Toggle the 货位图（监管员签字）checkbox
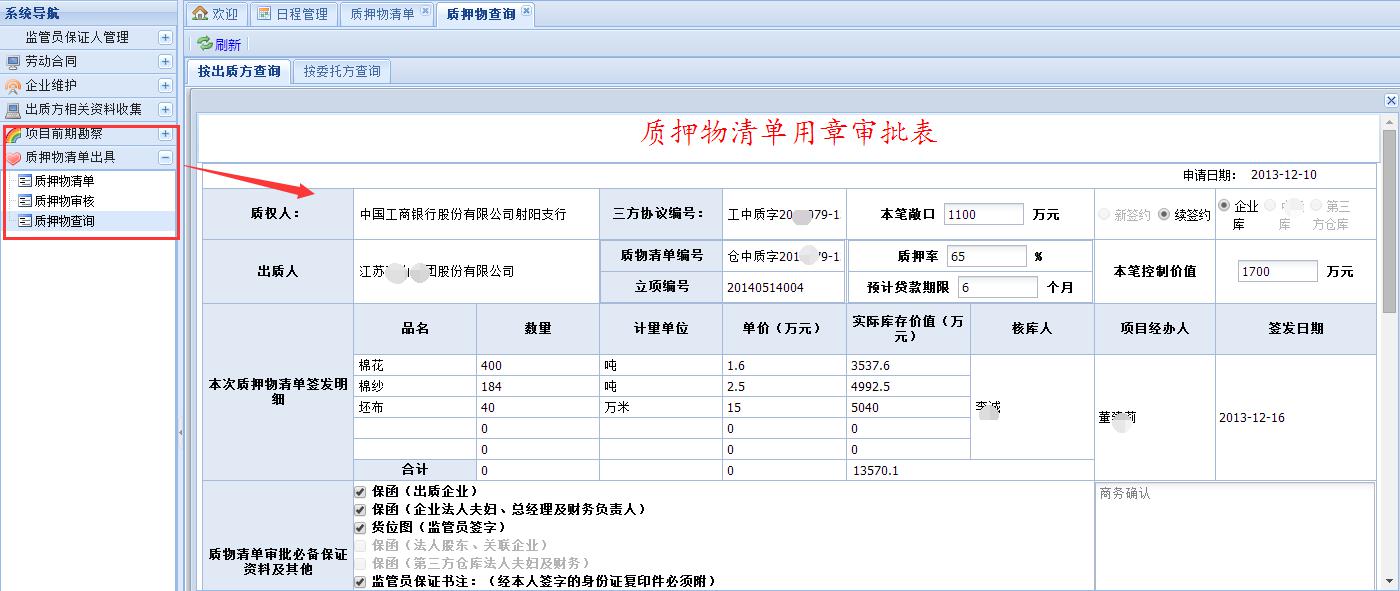The image size is (1400, 591). point(360,527)
